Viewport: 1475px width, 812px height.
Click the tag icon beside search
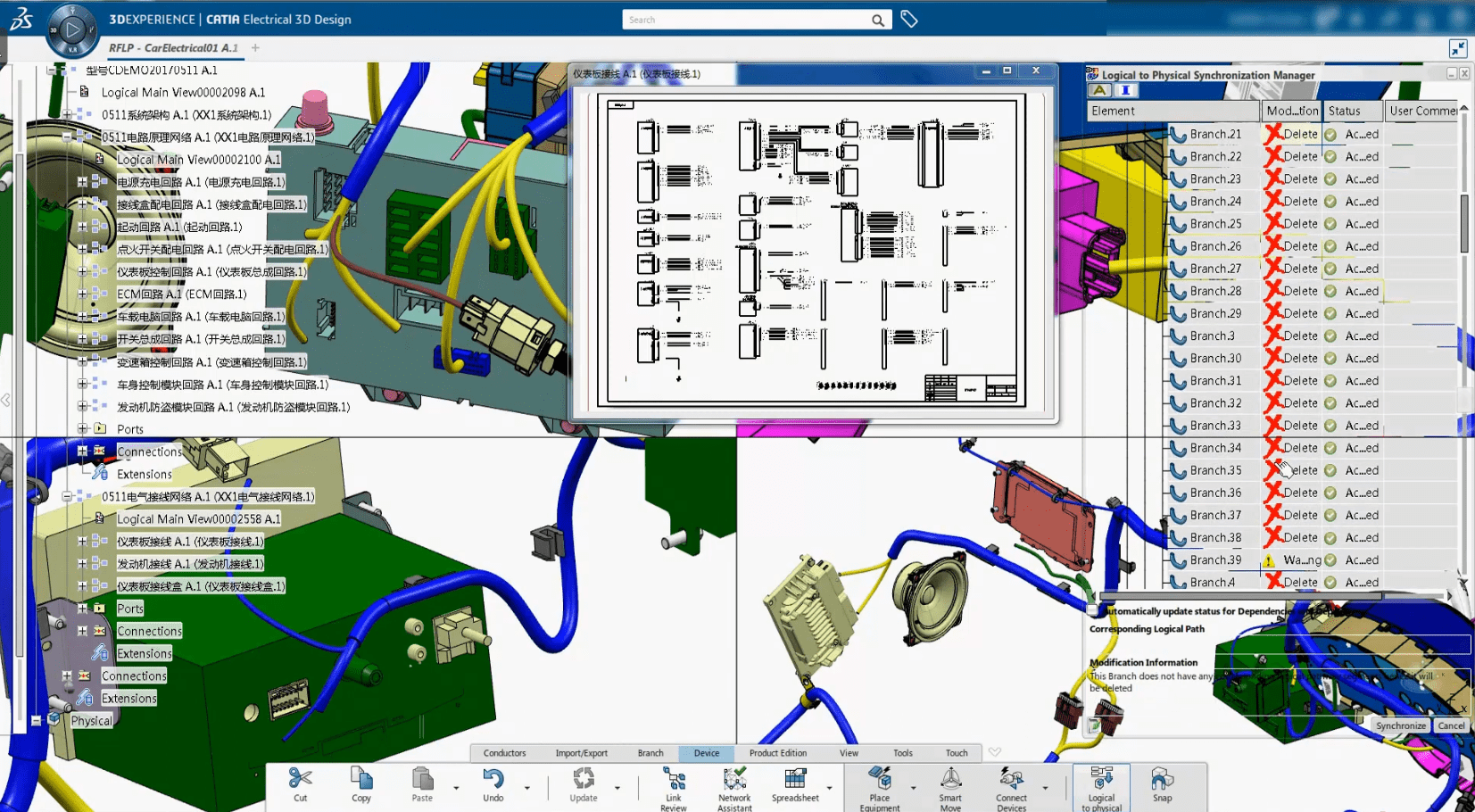909,19
